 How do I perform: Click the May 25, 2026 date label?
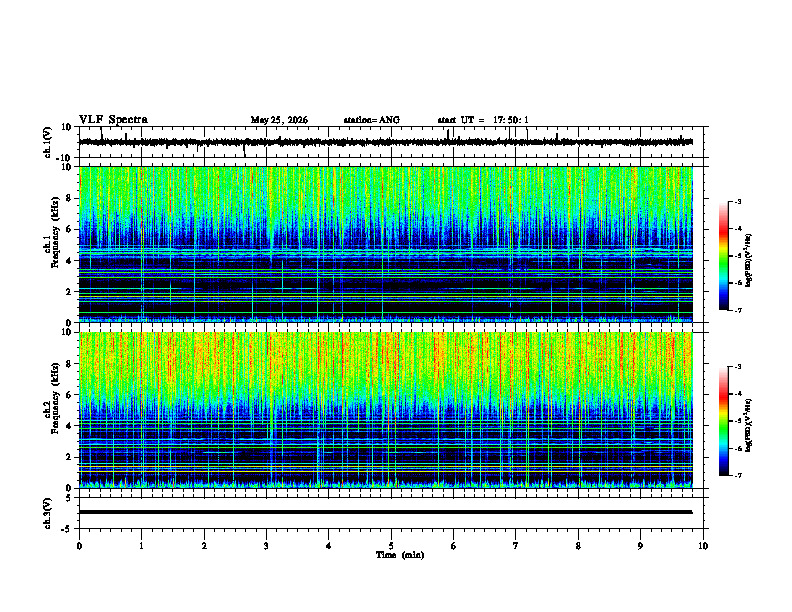(x=279, y=120)
